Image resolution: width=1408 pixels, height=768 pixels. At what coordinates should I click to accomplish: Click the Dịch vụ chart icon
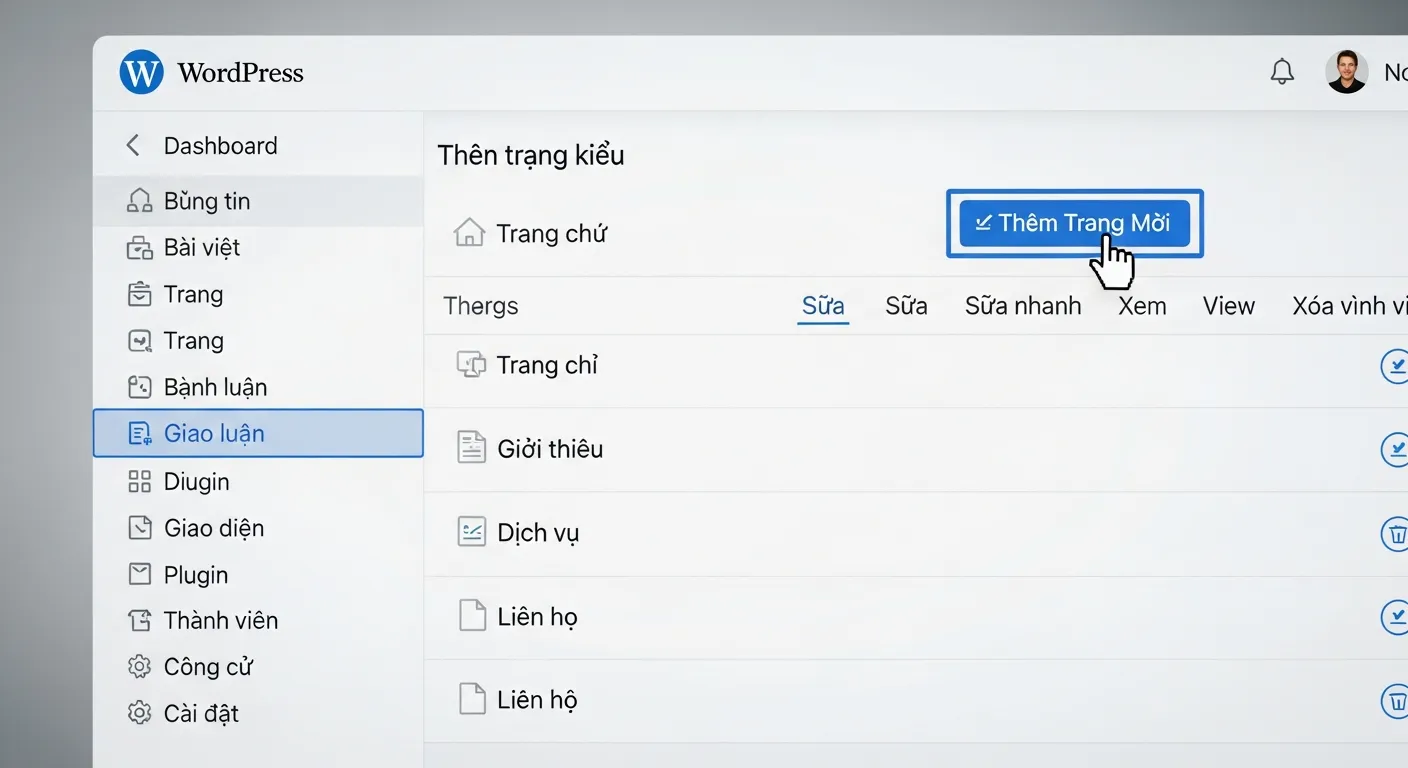point(471,531)
